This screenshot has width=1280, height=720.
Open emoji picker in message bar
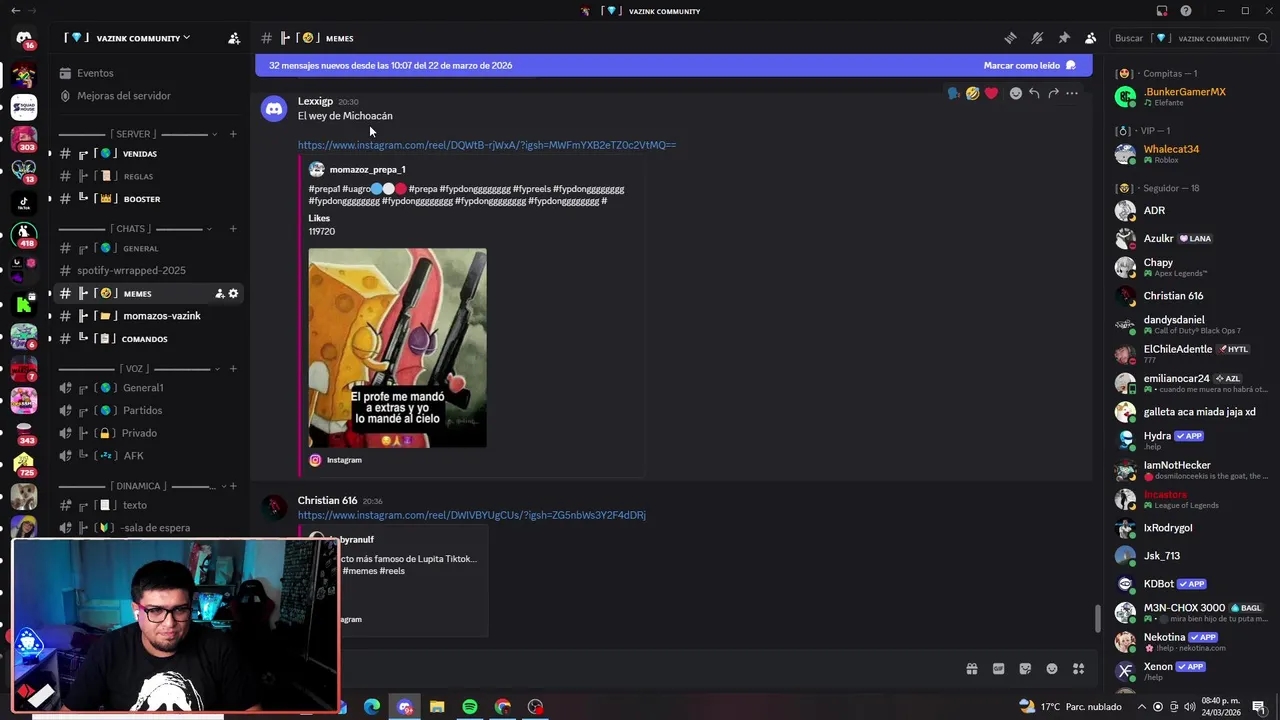pos(1052,669)
